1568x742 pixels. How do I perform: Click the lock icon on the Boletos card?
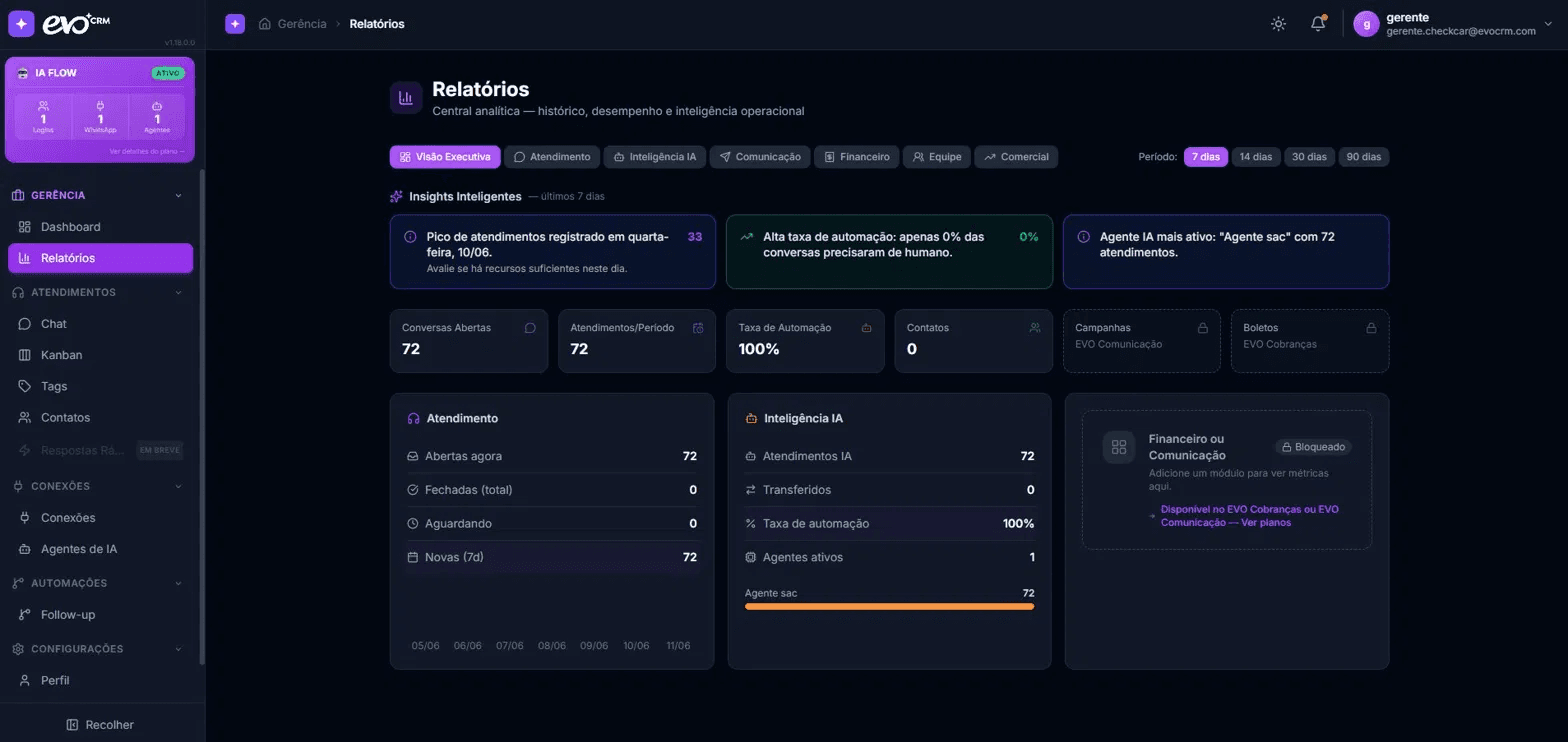(1371, 328)
